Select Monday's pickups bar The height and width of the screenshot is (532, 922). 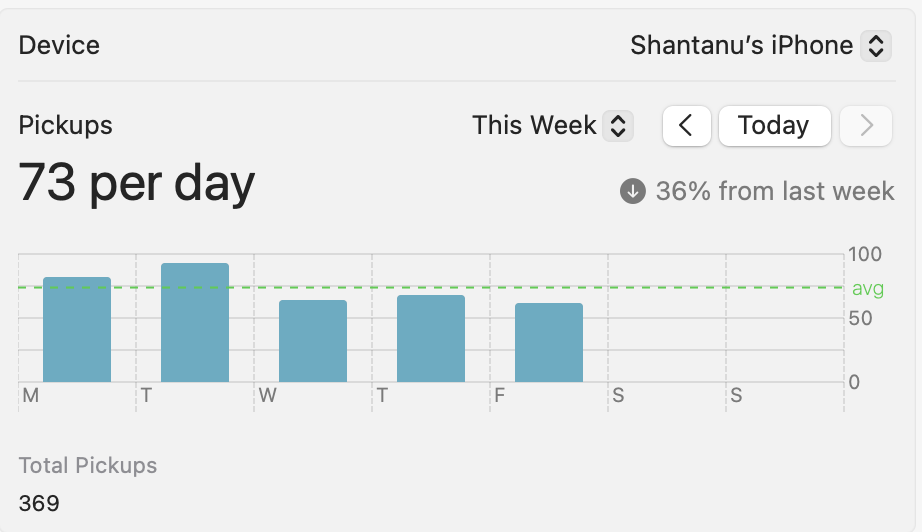click(77, 329)
